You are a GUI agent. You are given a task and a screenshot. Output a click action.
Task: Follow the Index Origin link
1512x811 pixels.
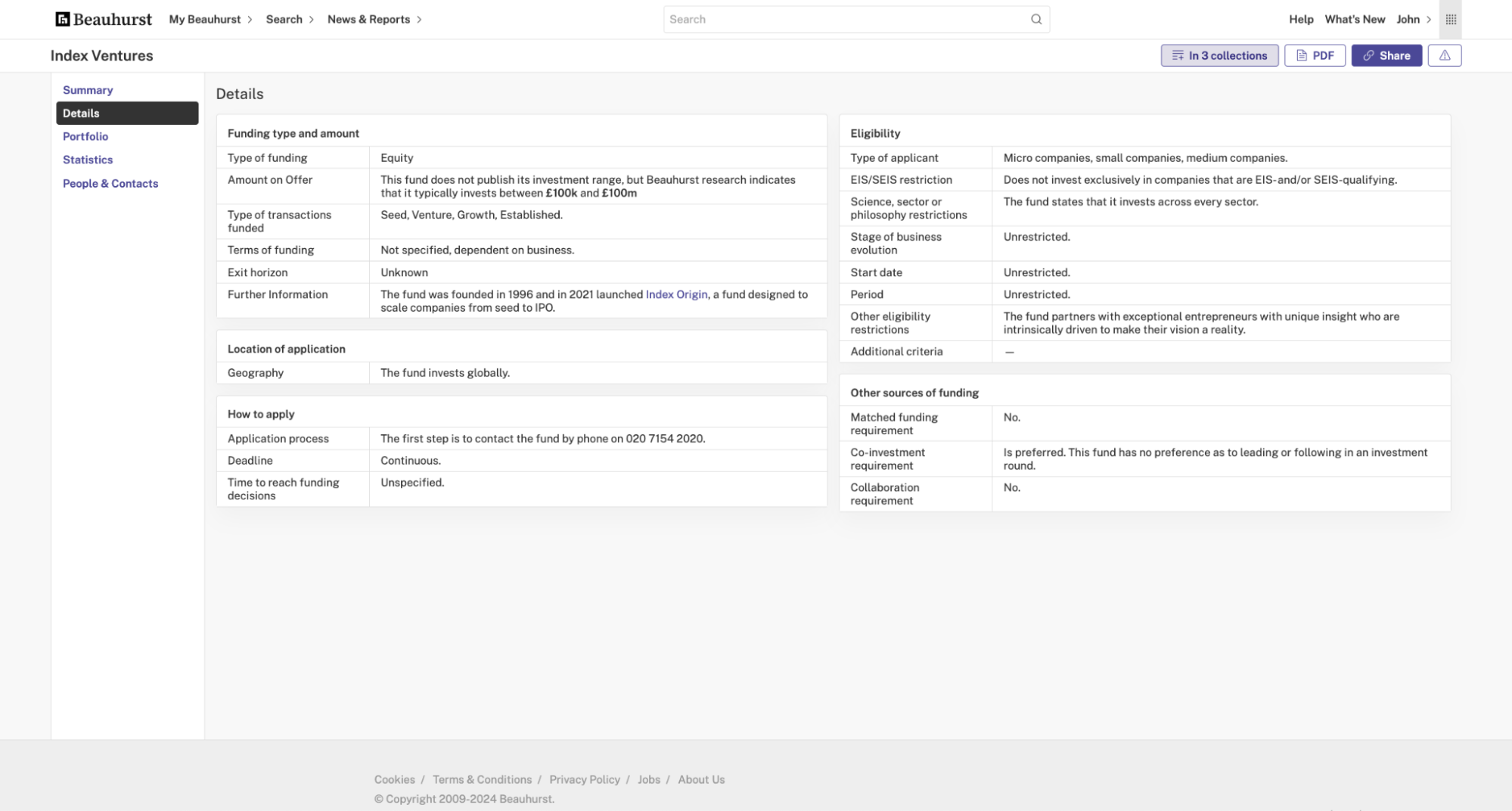676,294
